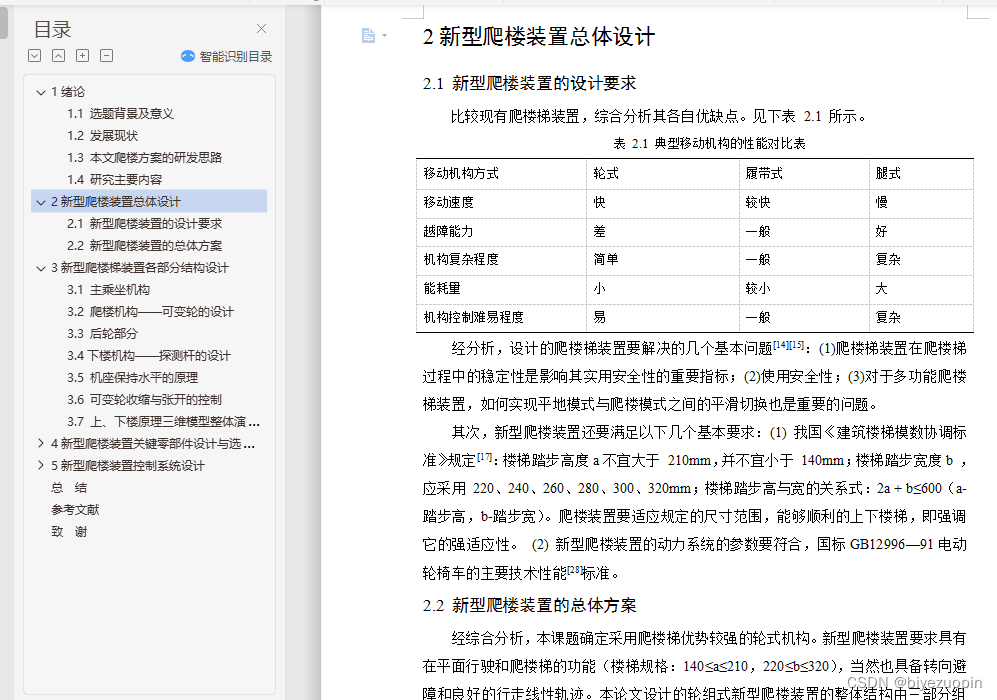Go to 致 谢 in the outline
997x700 pixels.
tap(69, 532)
